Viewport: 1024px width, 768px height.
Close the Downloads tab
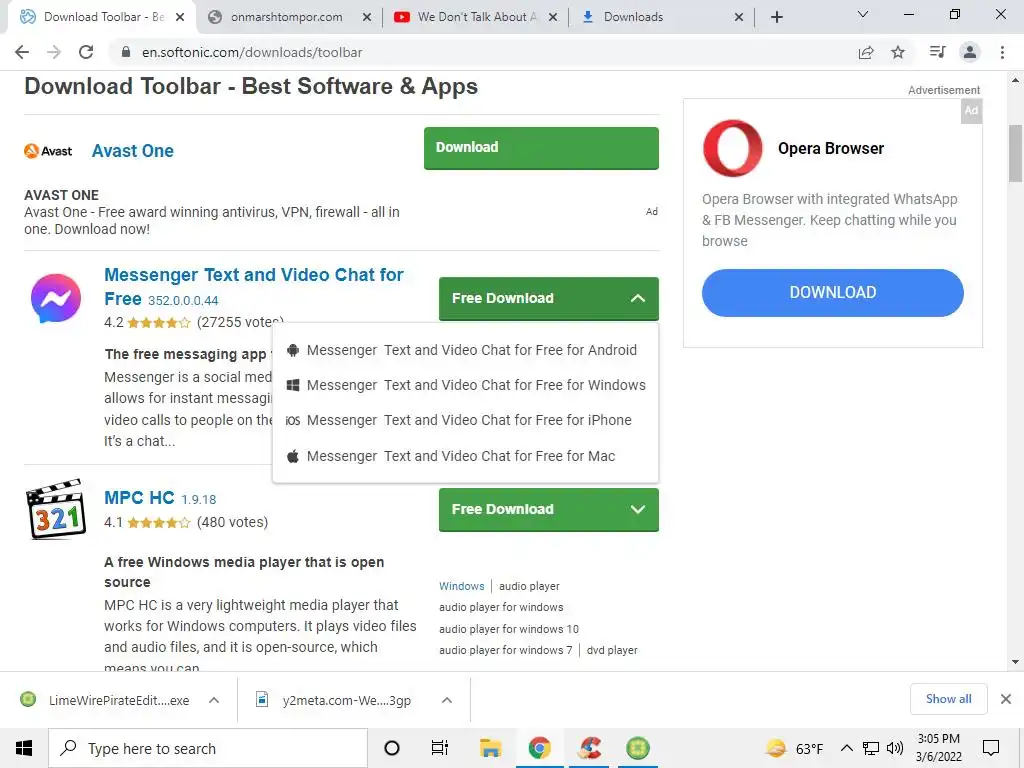click(739, 18)
